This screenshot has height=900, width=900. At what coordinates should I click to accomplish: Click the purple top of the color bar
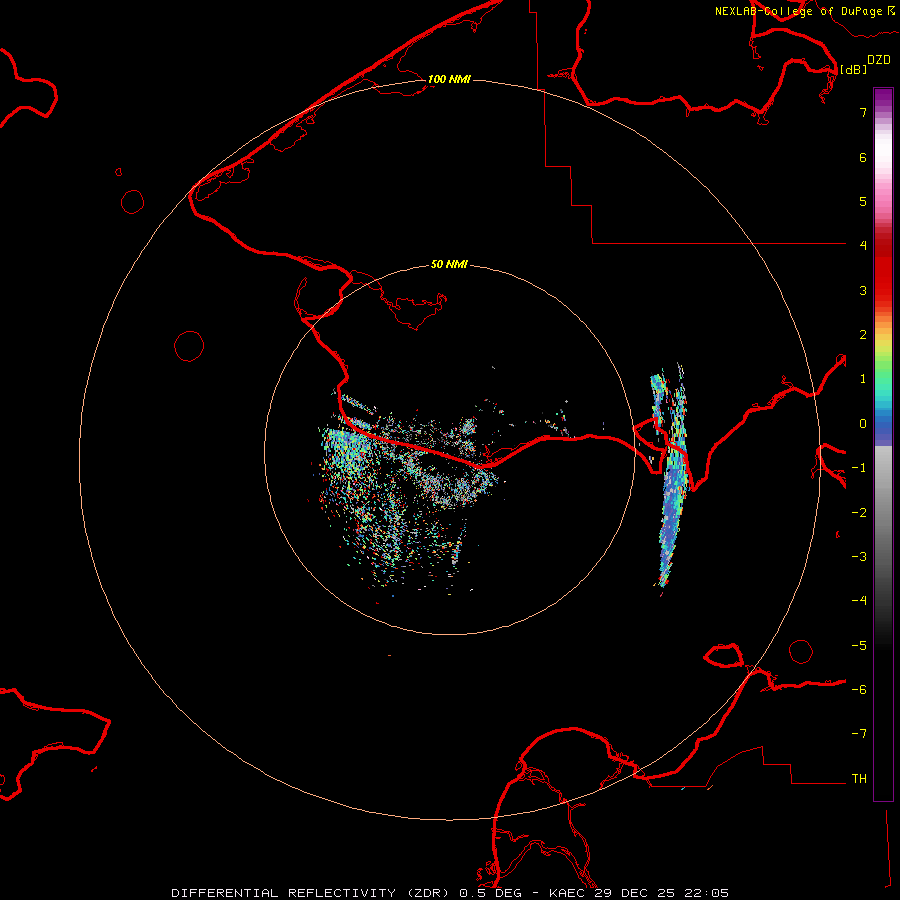tap(883, 98)
